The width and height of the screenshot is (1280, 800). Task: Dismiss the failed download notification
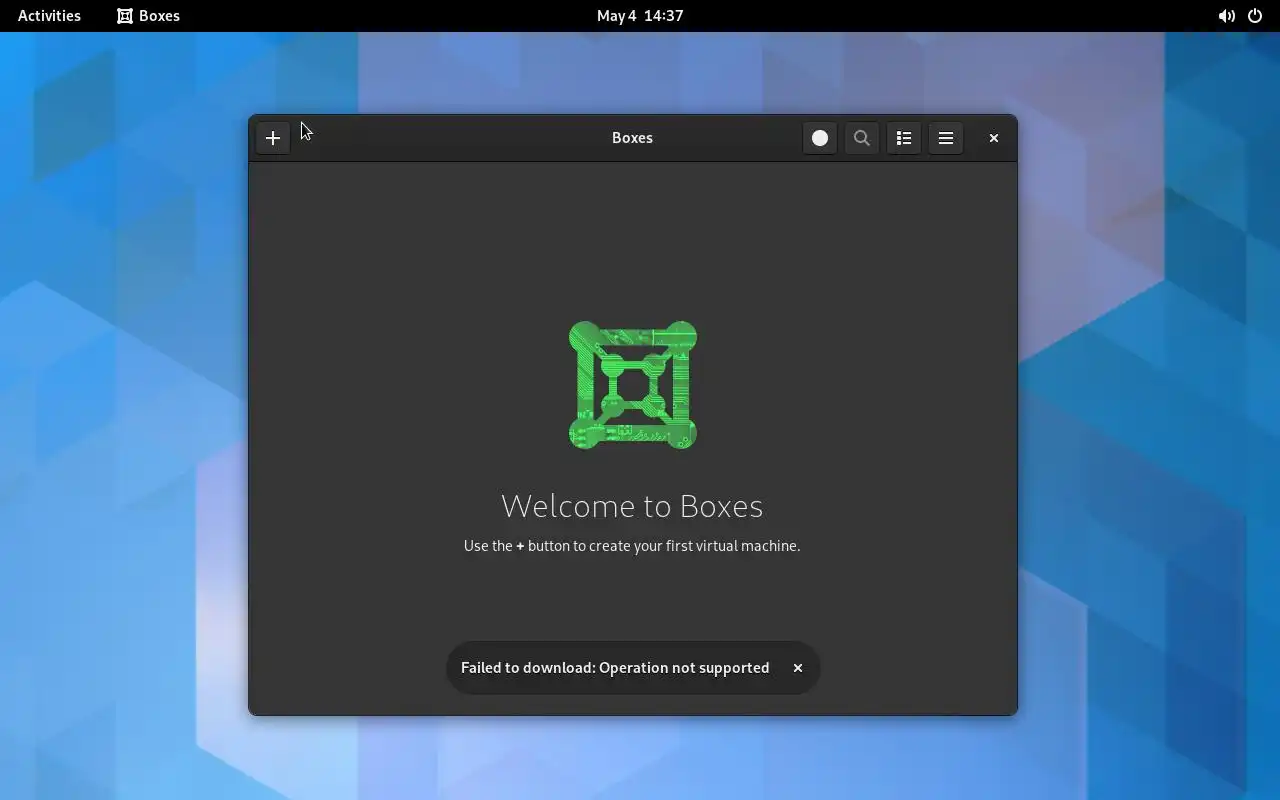798,668
